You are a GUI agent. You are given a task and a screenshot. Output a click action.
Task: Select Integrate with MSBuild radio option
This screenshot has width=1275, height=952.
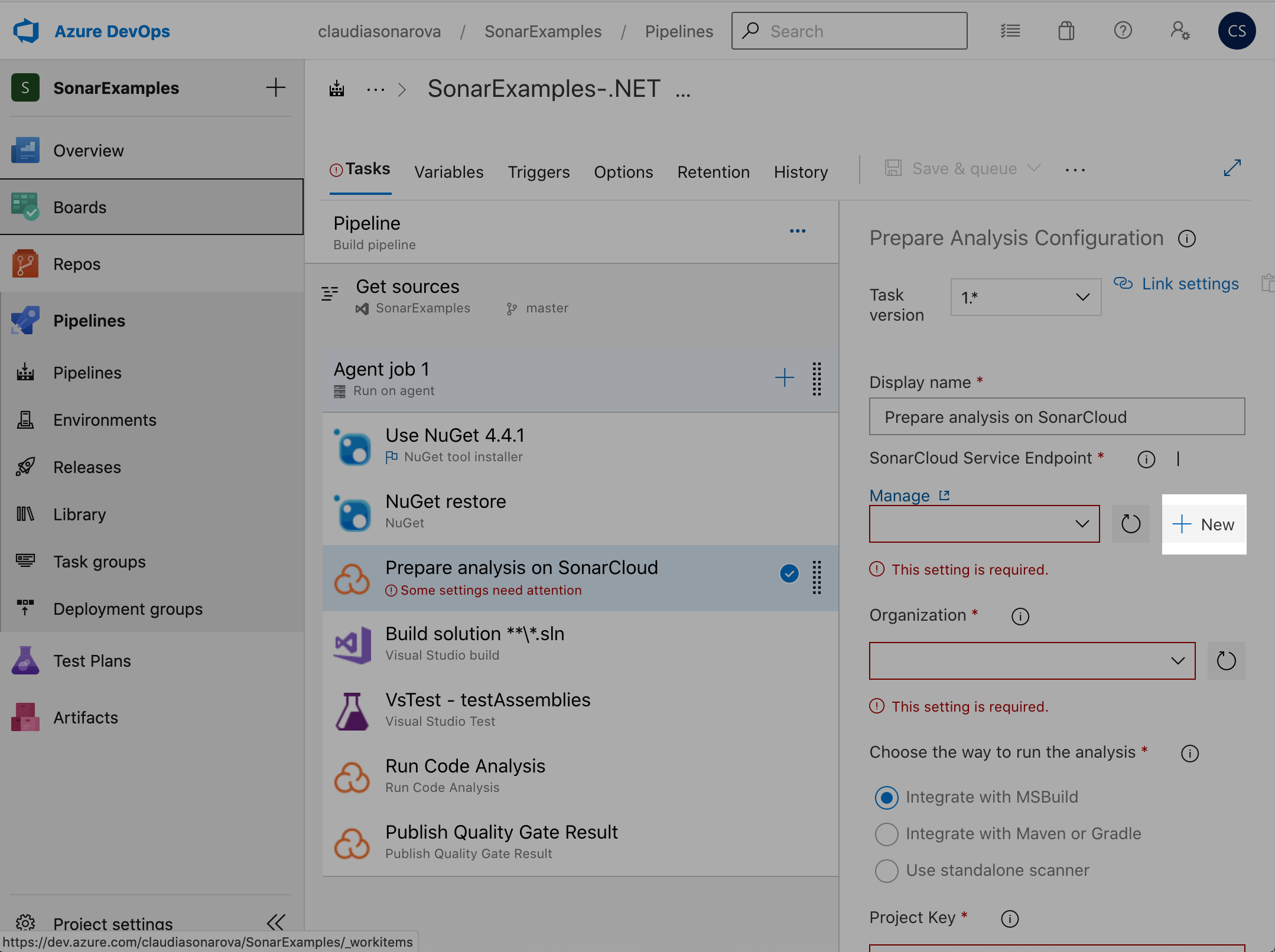[x=887, y=798]
